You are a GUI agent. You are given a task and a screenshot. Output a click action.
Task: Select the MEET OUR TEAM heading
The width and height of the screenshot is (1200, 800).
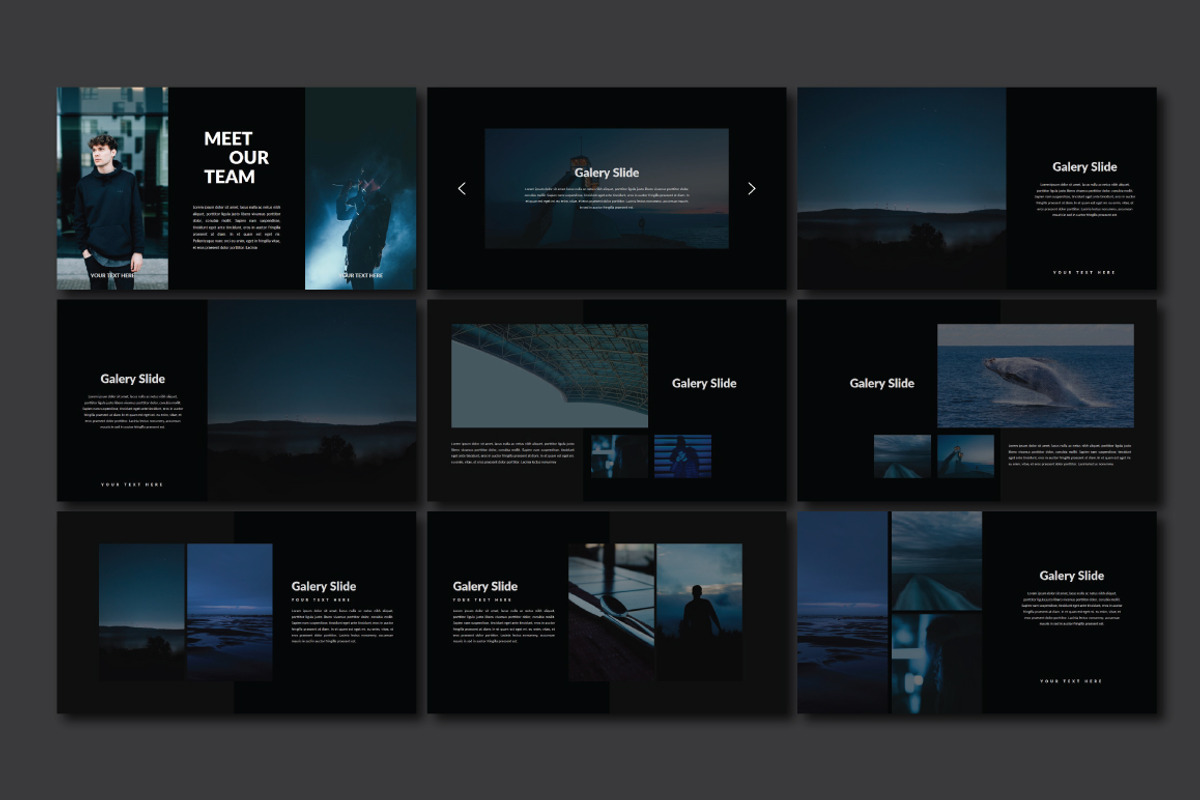pyautogui.click(x=237, y=158)
